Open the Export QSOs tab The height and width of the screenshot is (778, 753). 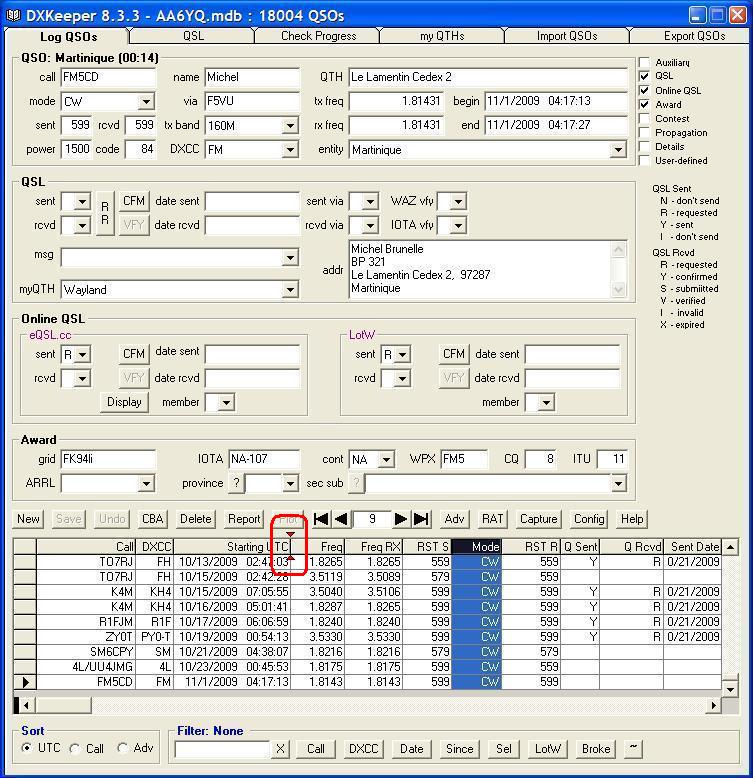coord(694,36)
